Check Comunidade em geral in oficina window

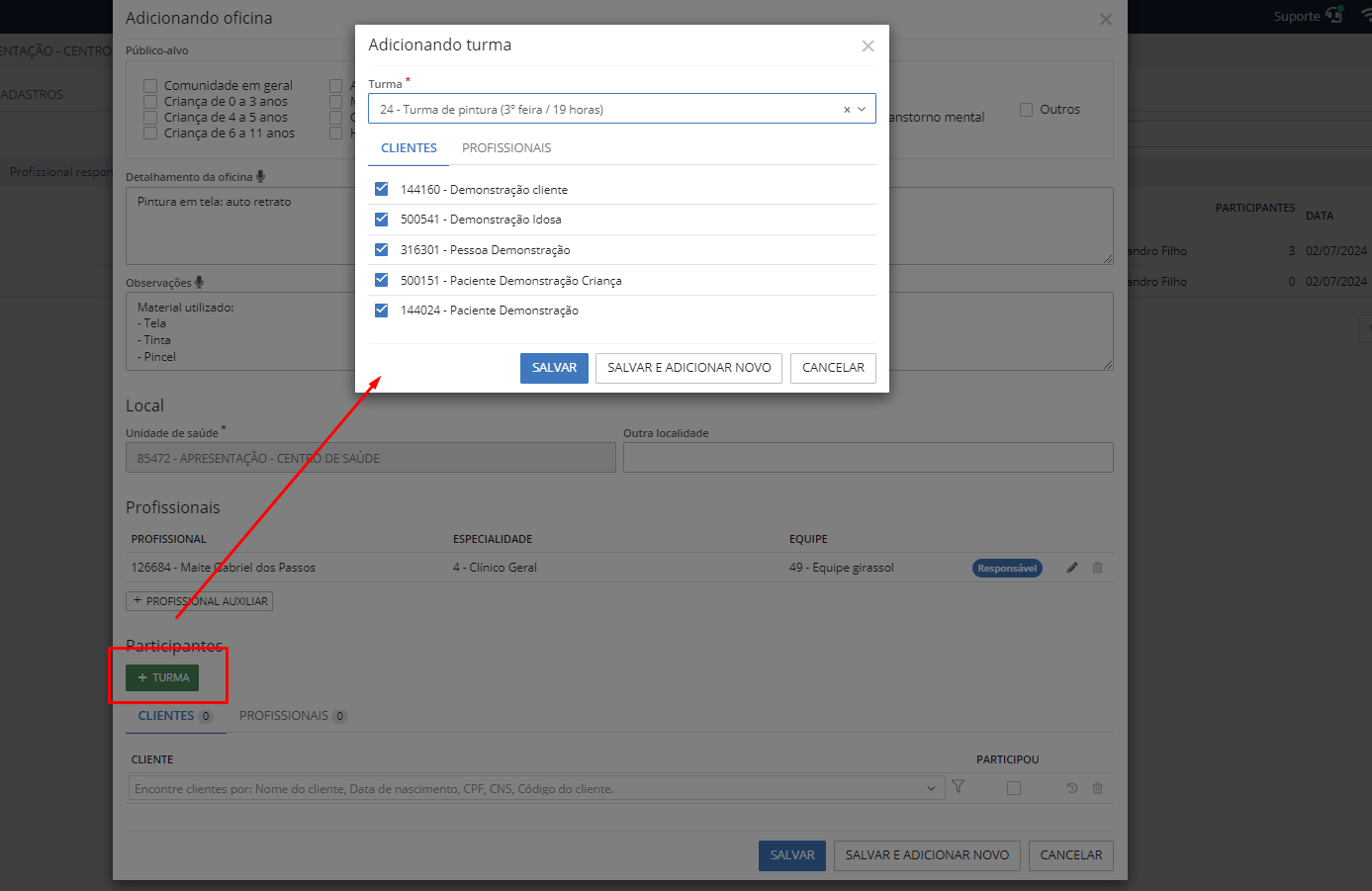tap(150, 86)
